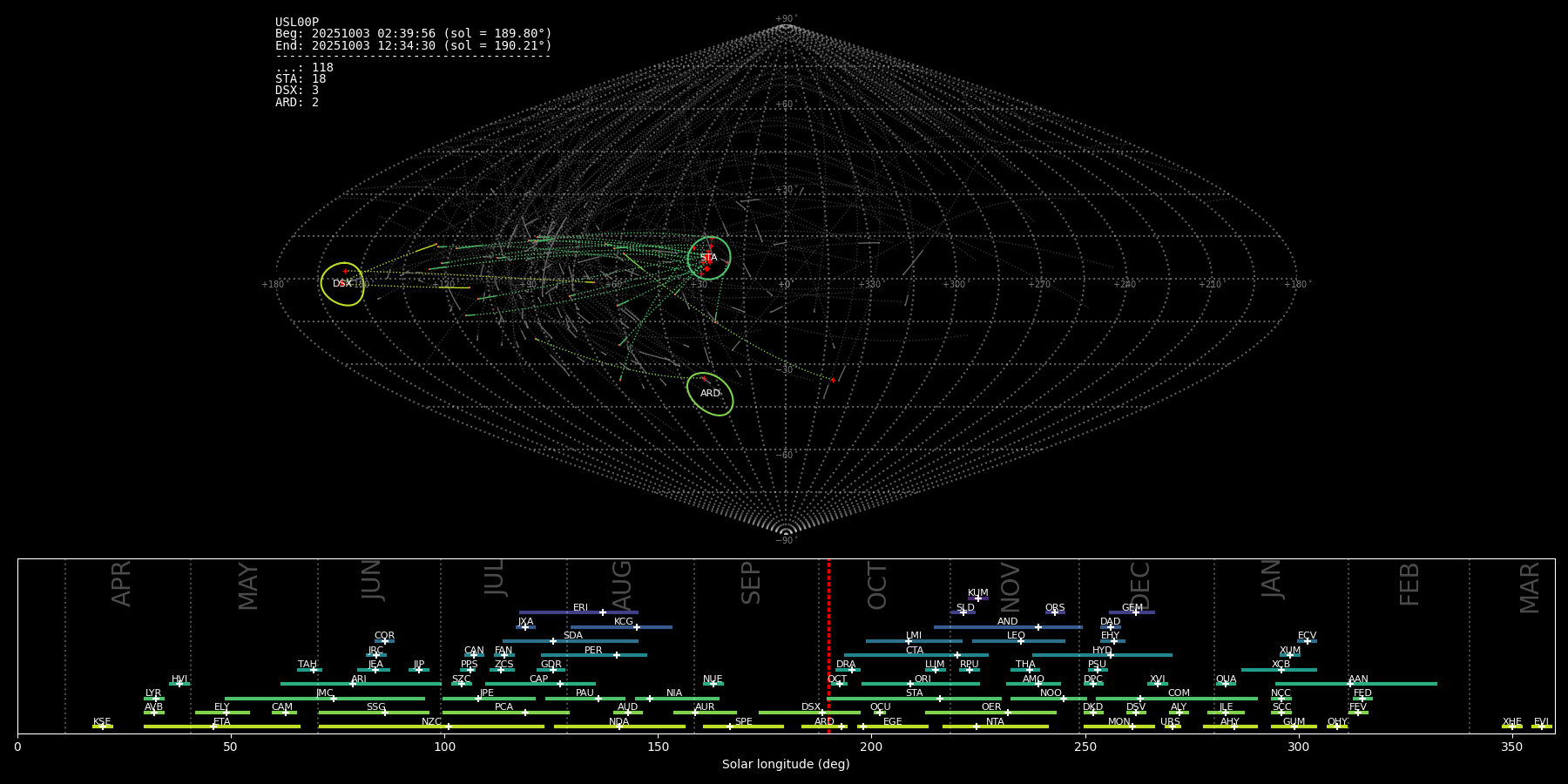Click the 'Solar longitude (deg)' axis title

pos(786,764)
